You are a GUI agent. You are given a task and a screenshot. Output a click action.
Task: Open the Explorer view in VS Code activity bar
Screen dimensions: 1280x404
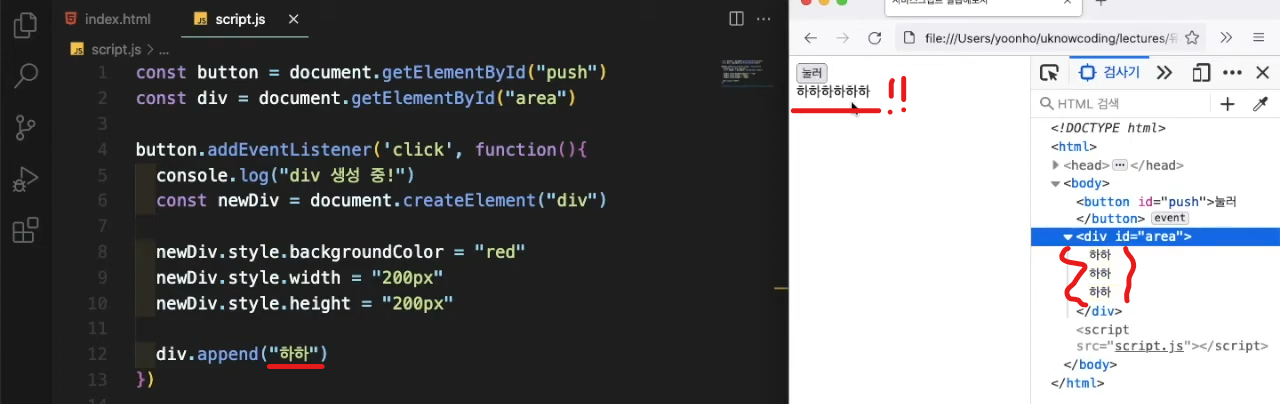coord(25,25)
